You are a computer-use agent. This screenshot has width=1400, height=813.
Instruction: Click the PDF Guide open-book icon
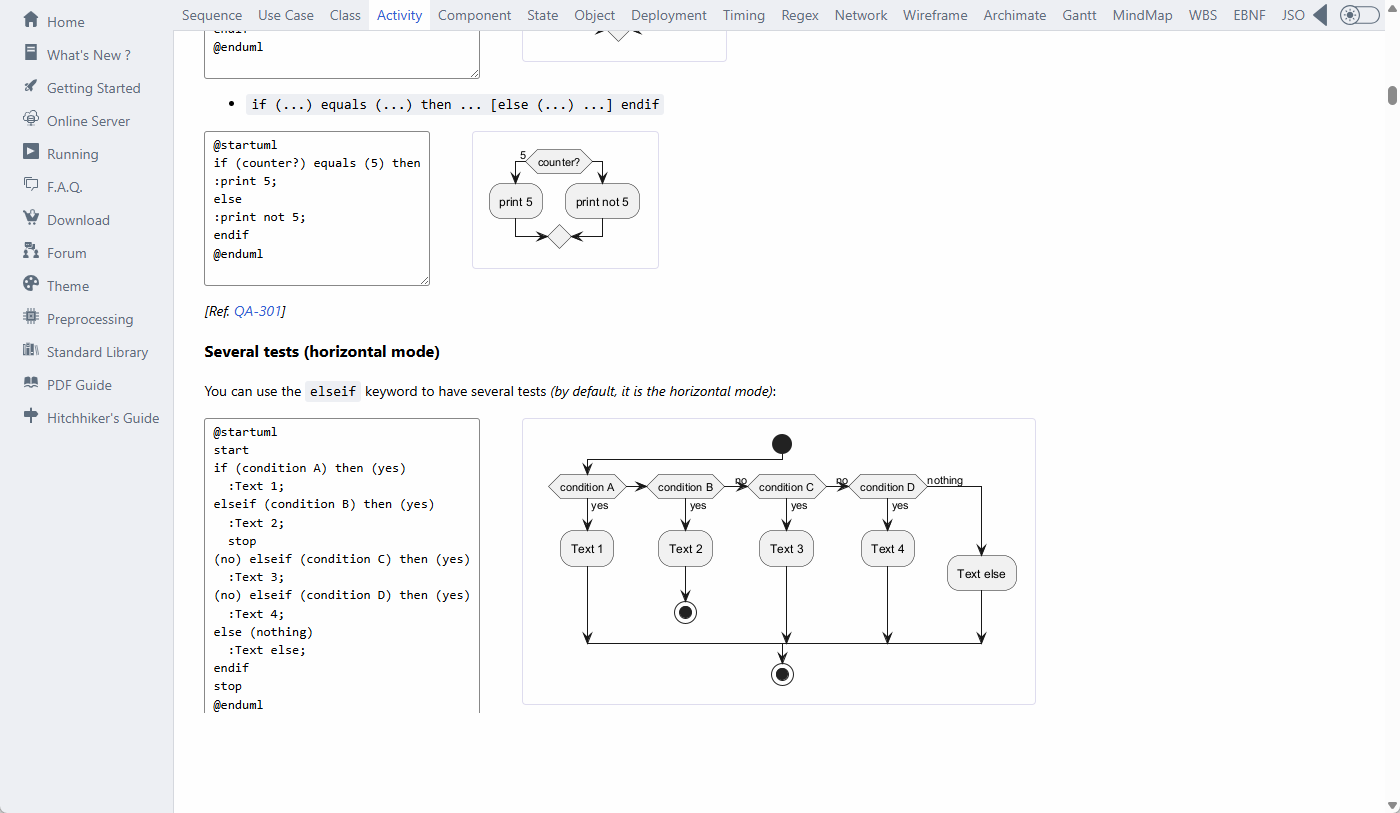[31, 383]
